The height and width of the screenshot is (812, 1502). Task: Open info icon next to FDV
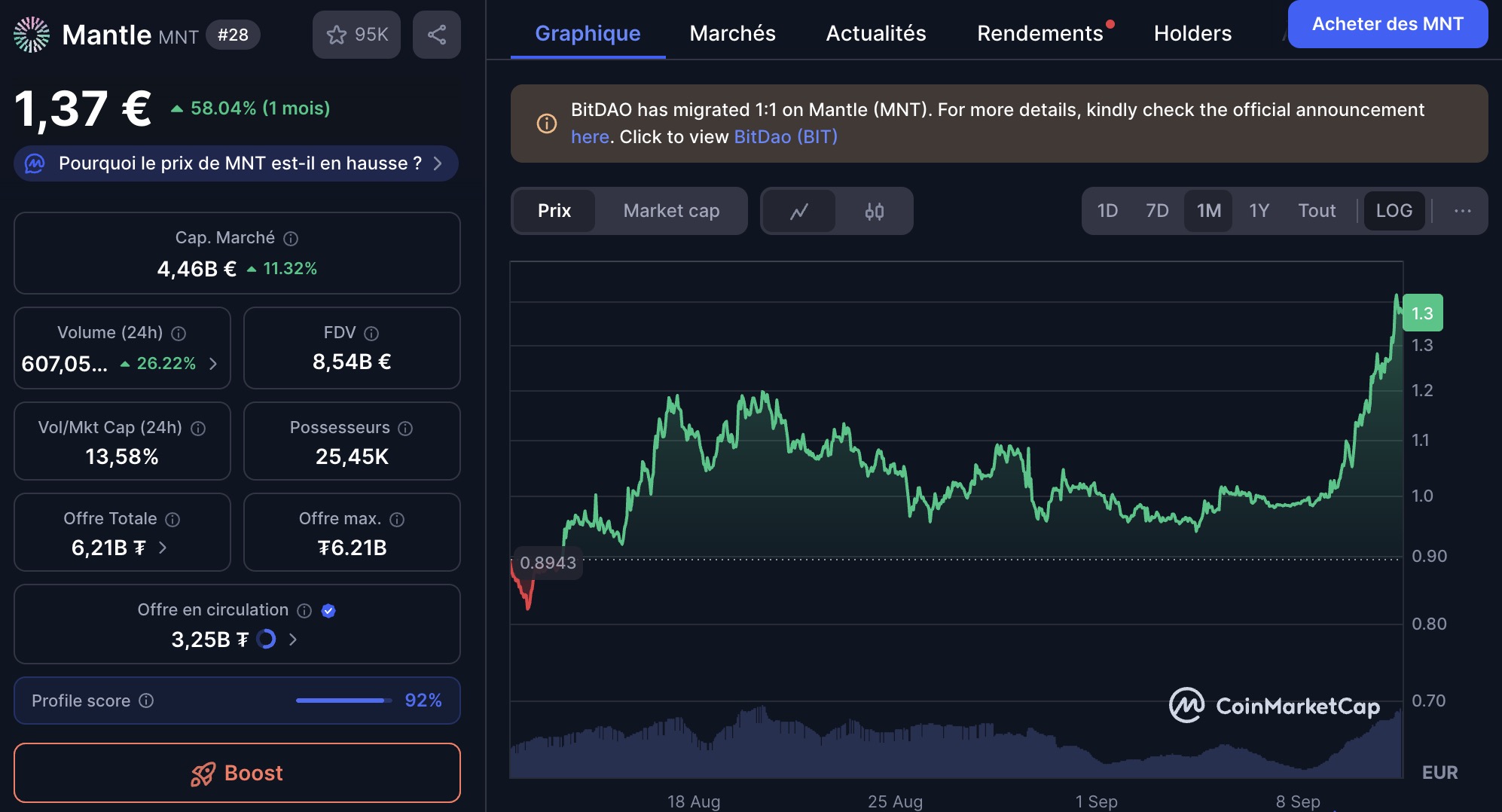tap(371, 334)
